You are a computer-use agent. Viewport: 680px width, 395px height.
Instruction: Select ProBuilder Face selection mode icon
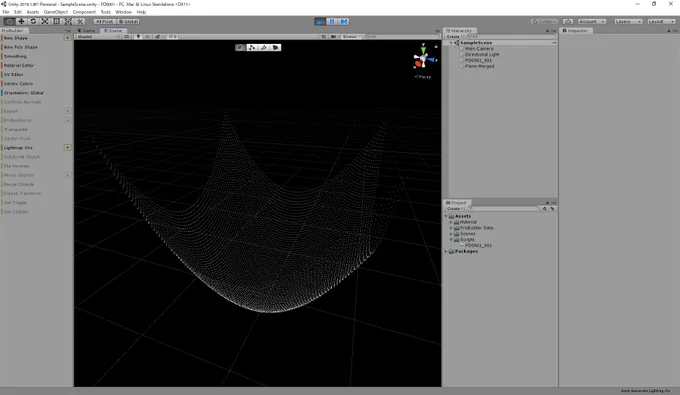(275, 47)
